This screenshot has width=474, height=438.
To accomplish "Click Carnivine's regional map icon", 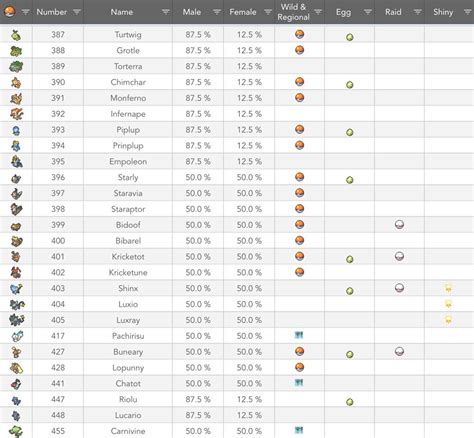I will click(x=299, y=430).
